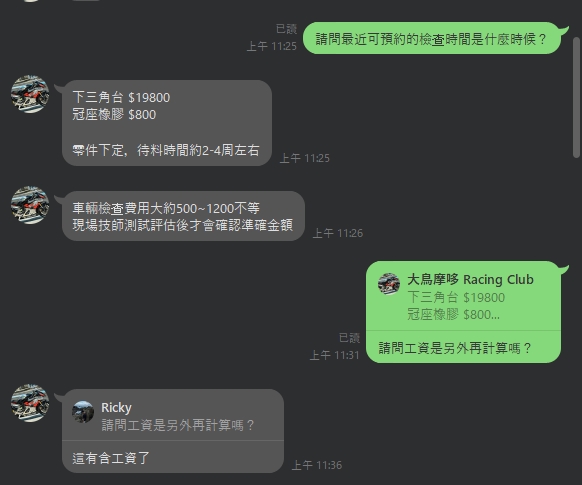This screenshot has width=582, height=485.
Task: Click the sender avatar beside the 這有含工資了 reply
Action: [30, 403]
